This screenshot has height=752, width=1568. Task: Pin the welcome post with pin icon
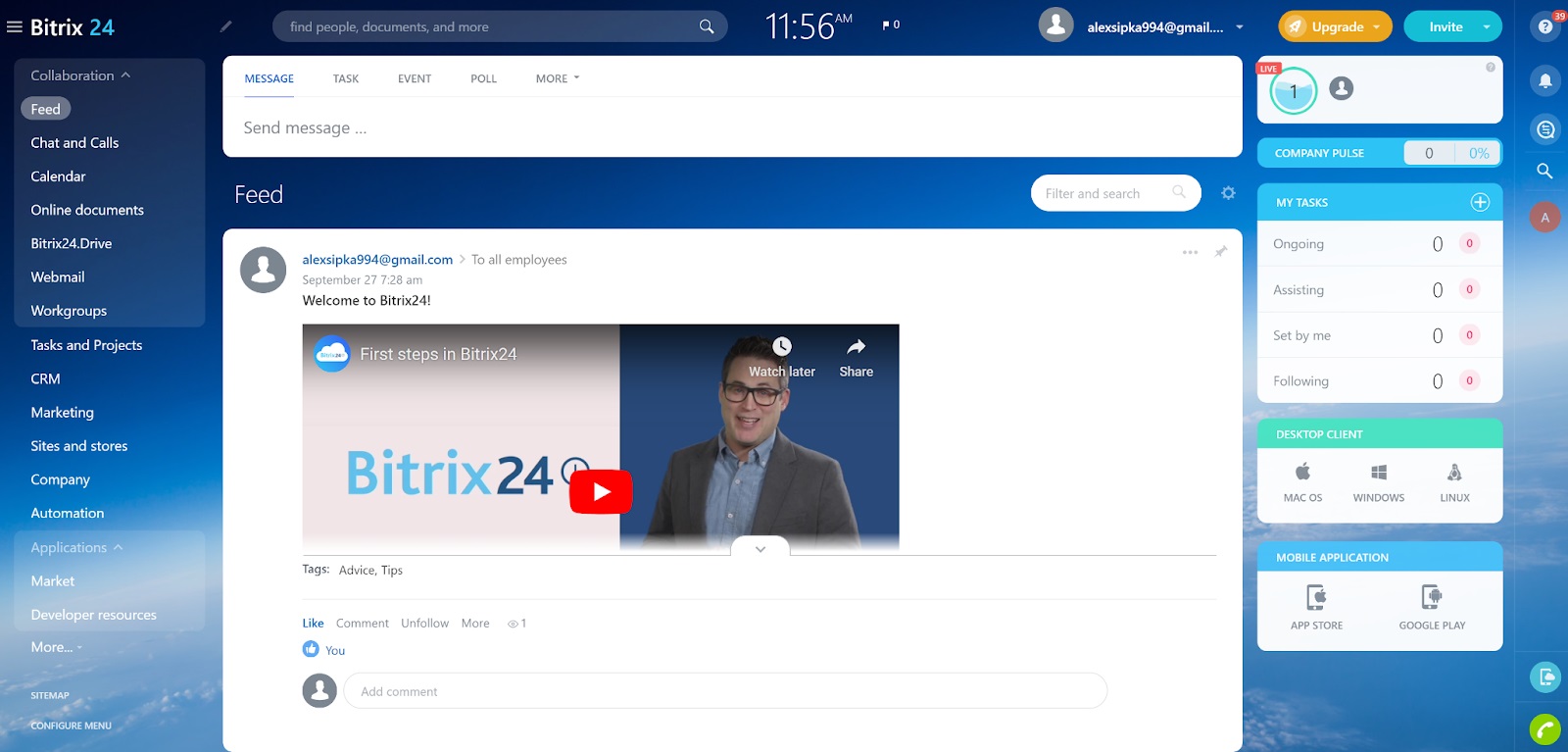point(1220,252)
